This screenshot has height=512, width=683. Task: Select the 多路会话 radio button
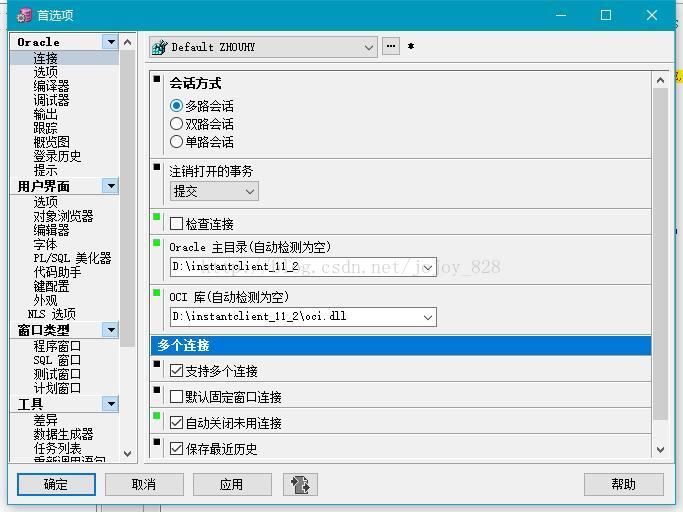(x=176, y=106)
